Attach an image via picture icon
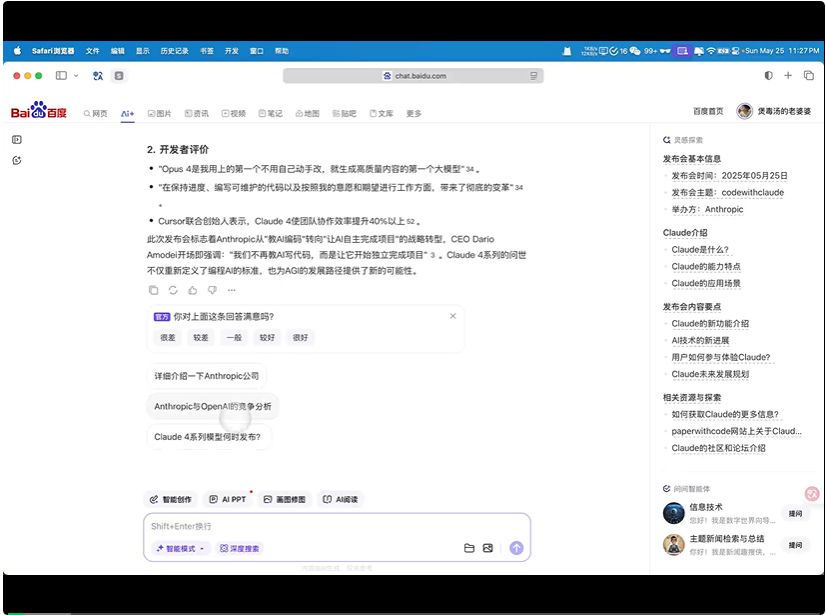 [488, 548]
